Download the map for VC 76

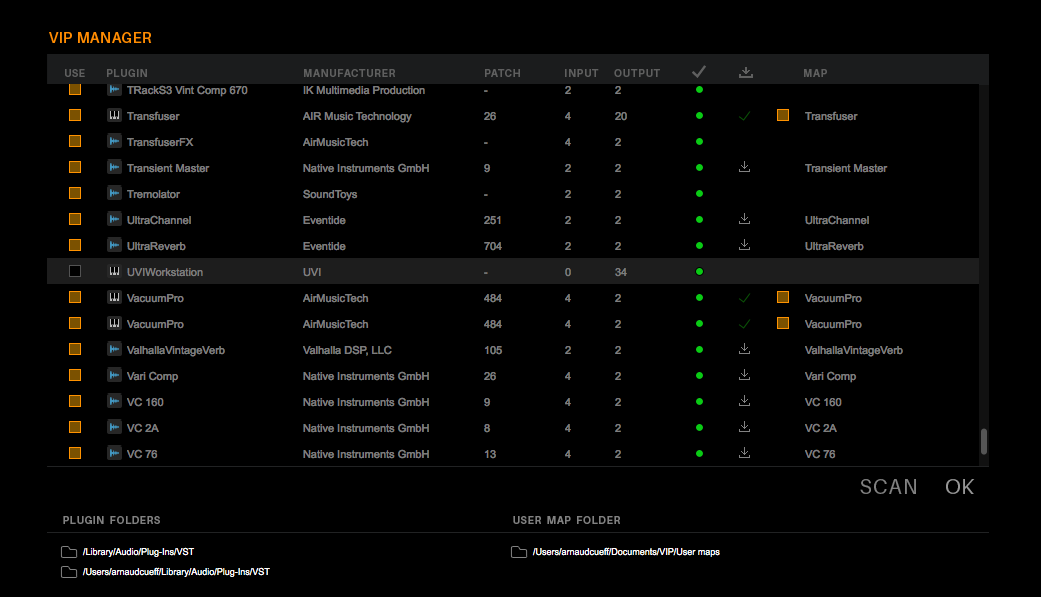(744, 452)
